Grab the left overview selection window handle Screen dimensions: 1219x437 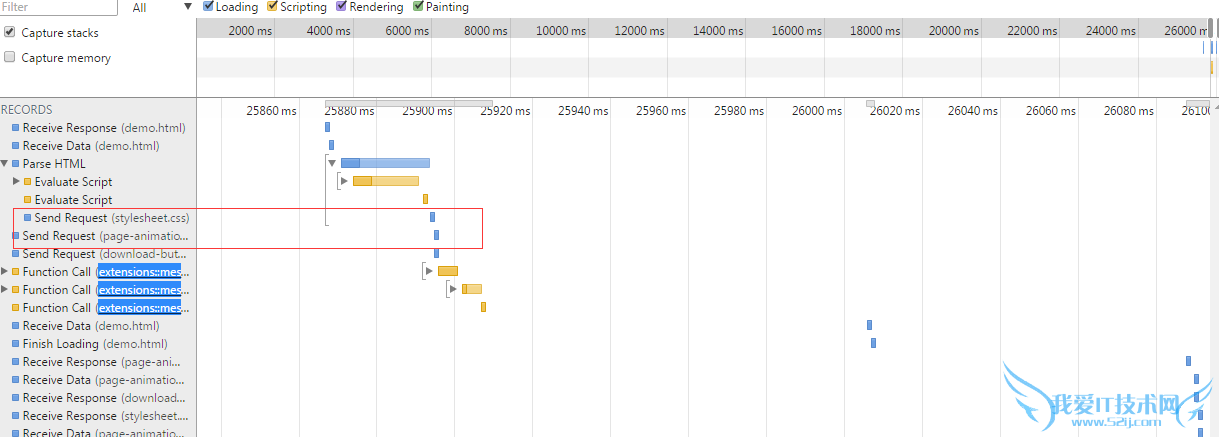pyautogui.click(x=1209, y=28)
